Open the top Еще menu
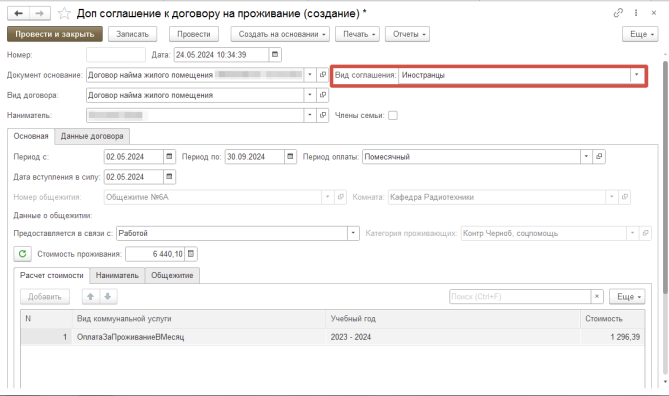The height and width of the screenshot is (396, 669). [x=640, y=34]
